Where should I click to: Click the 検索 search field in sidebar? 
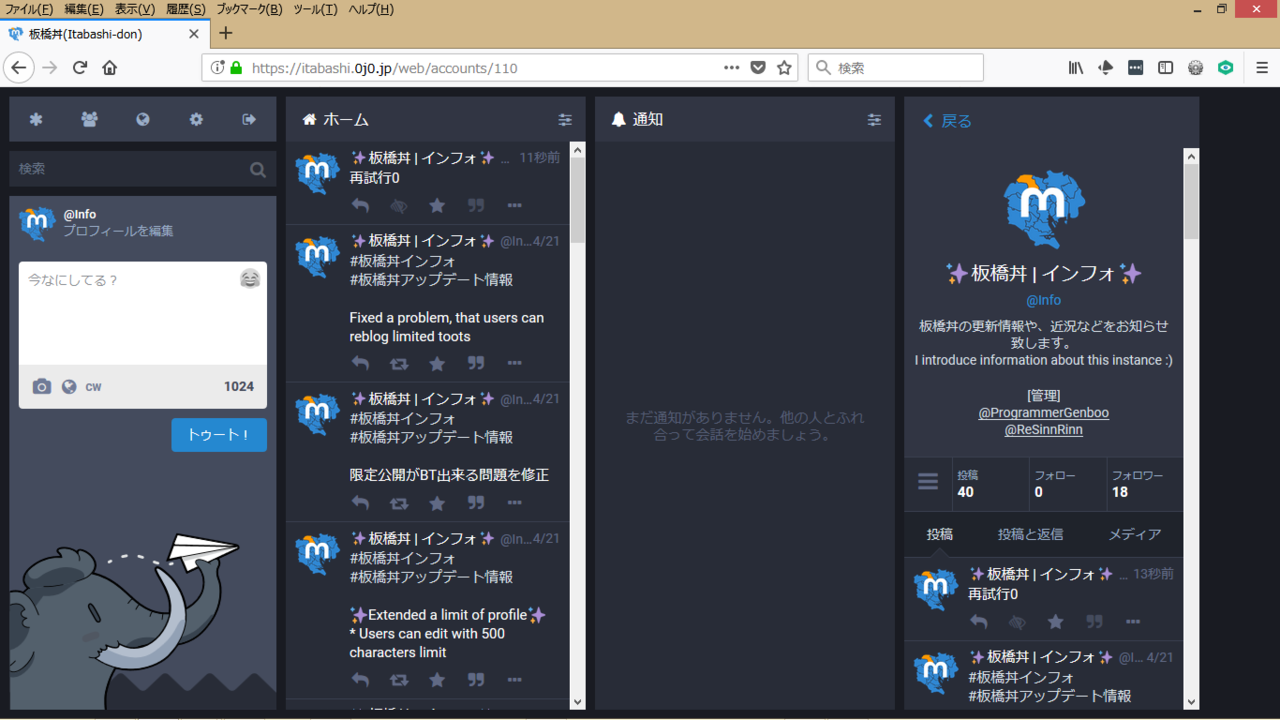pyautogui.click(x=130, y=169)
